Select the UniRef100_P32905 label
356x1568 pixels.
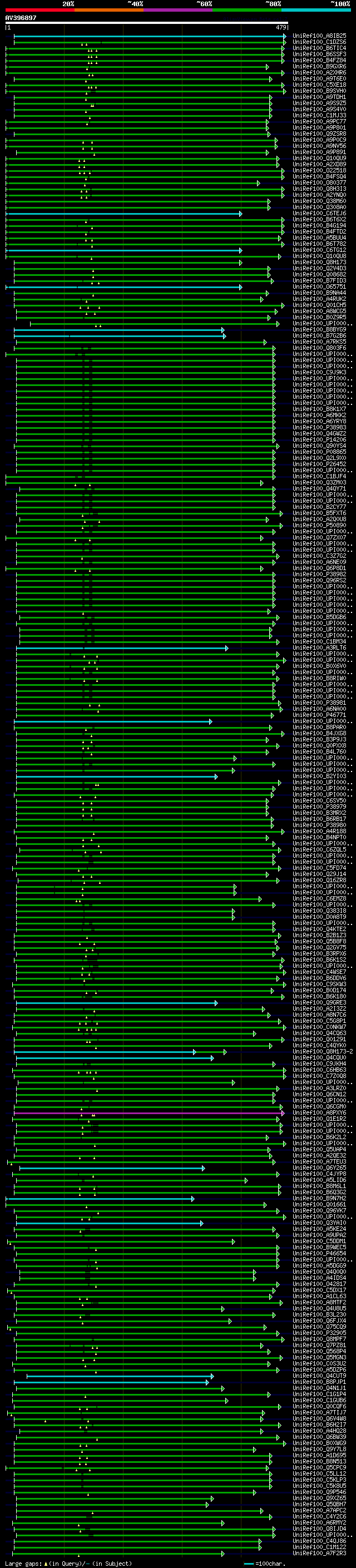(x=319, y=1332)
